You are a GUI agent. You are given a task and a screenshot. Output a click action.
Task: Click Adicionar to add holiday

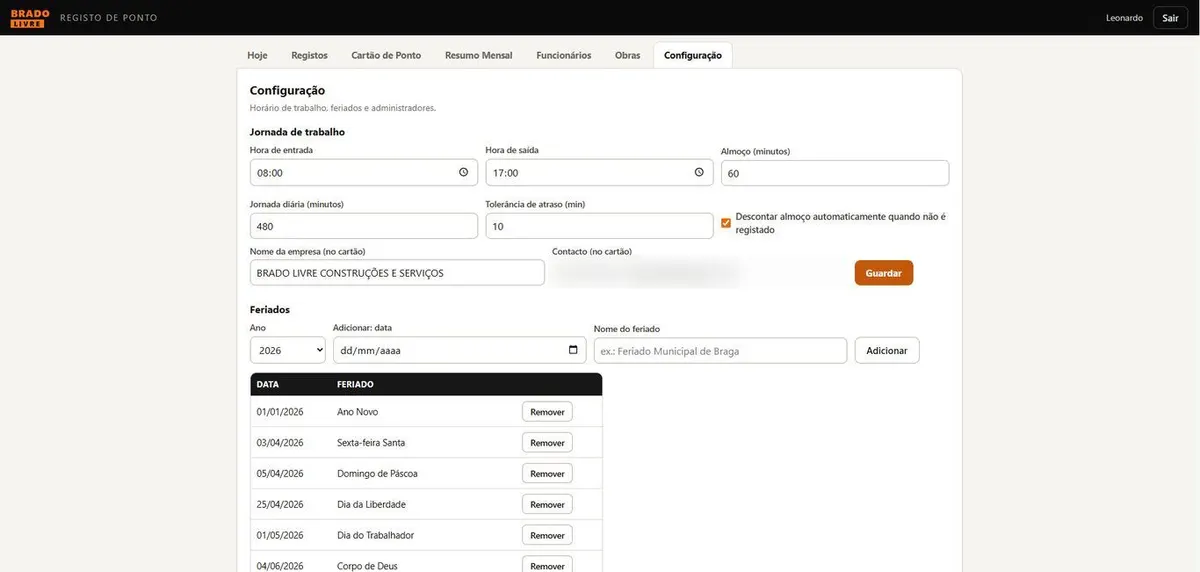point(887,350)
